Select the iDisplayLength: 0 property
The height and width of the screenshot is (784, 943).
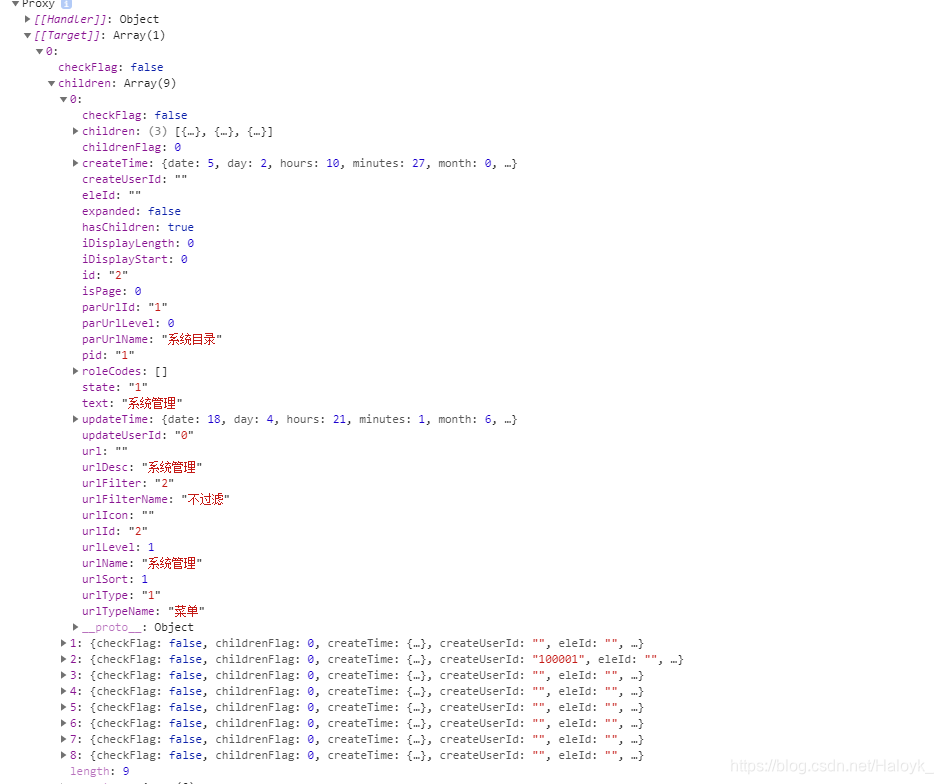pyautogui.click(x=138, y=243)
